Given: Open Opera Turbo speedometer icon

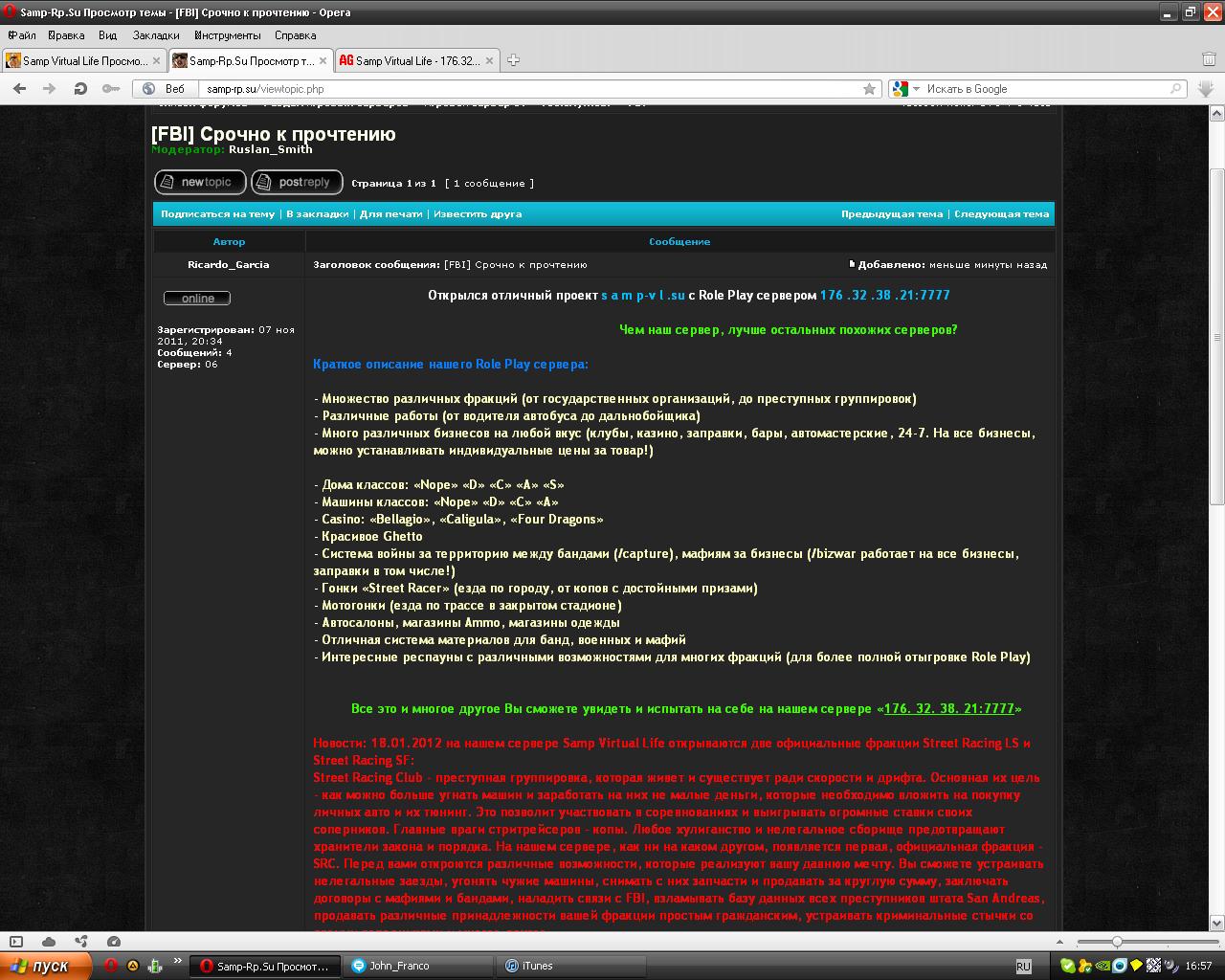Looking at the screenshot, I should pos(114,942).
